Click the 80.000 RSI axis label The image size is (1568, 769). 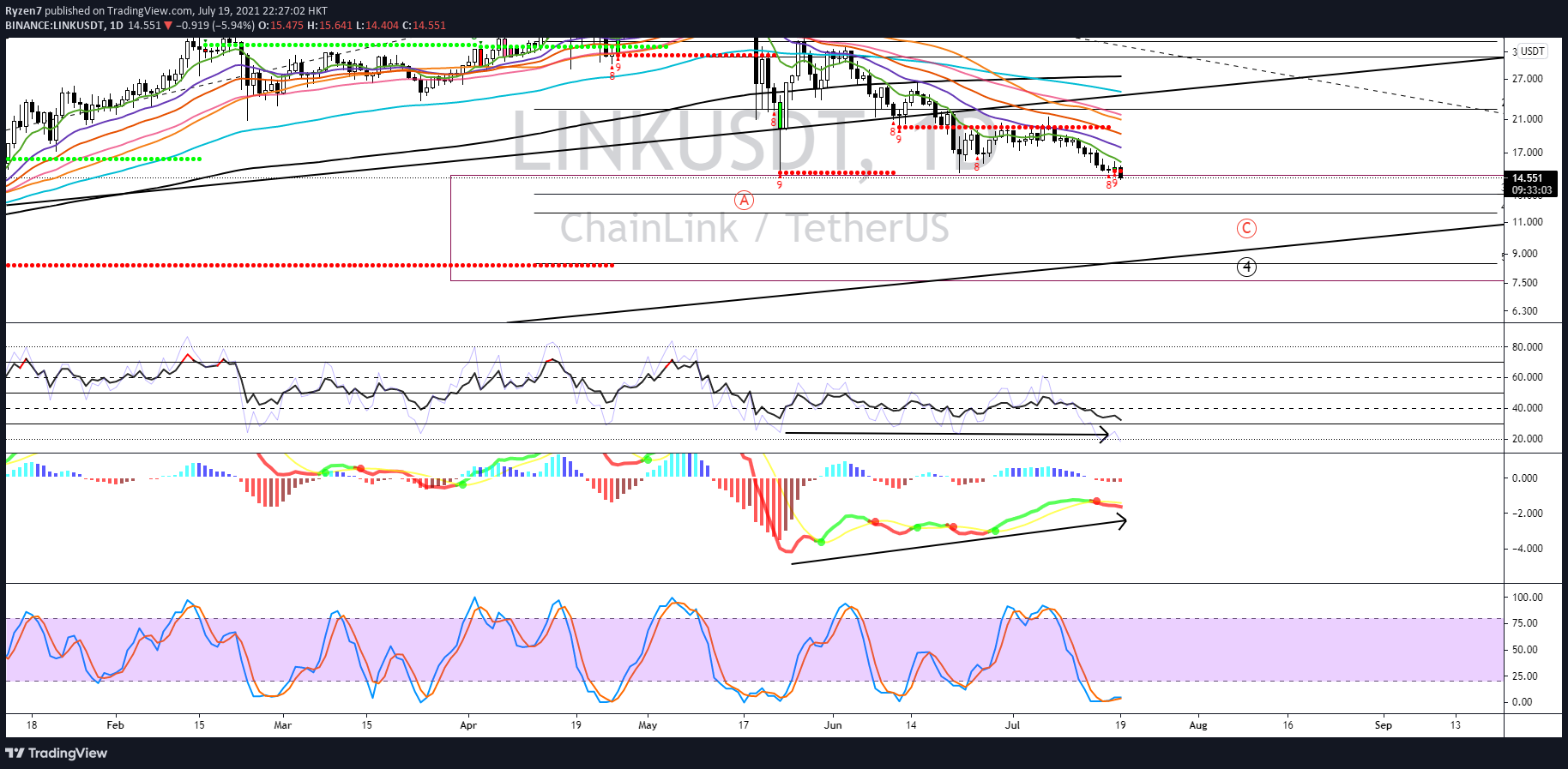coord(1528,347)
